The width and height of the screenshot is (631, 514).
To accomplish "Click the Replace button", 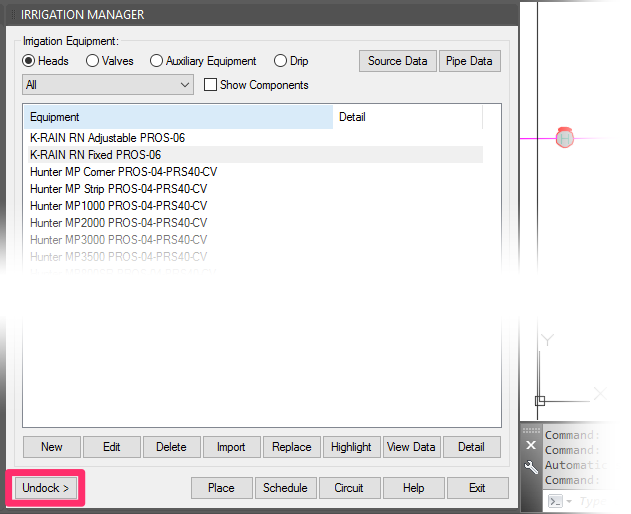I will click(x=292, y=447).
